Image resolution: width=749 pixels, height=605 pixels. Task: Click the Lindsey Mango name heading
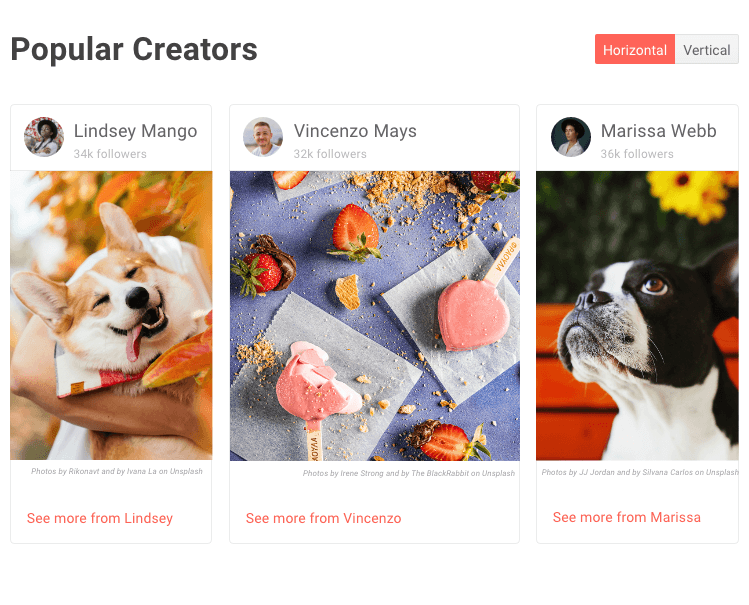135,131
